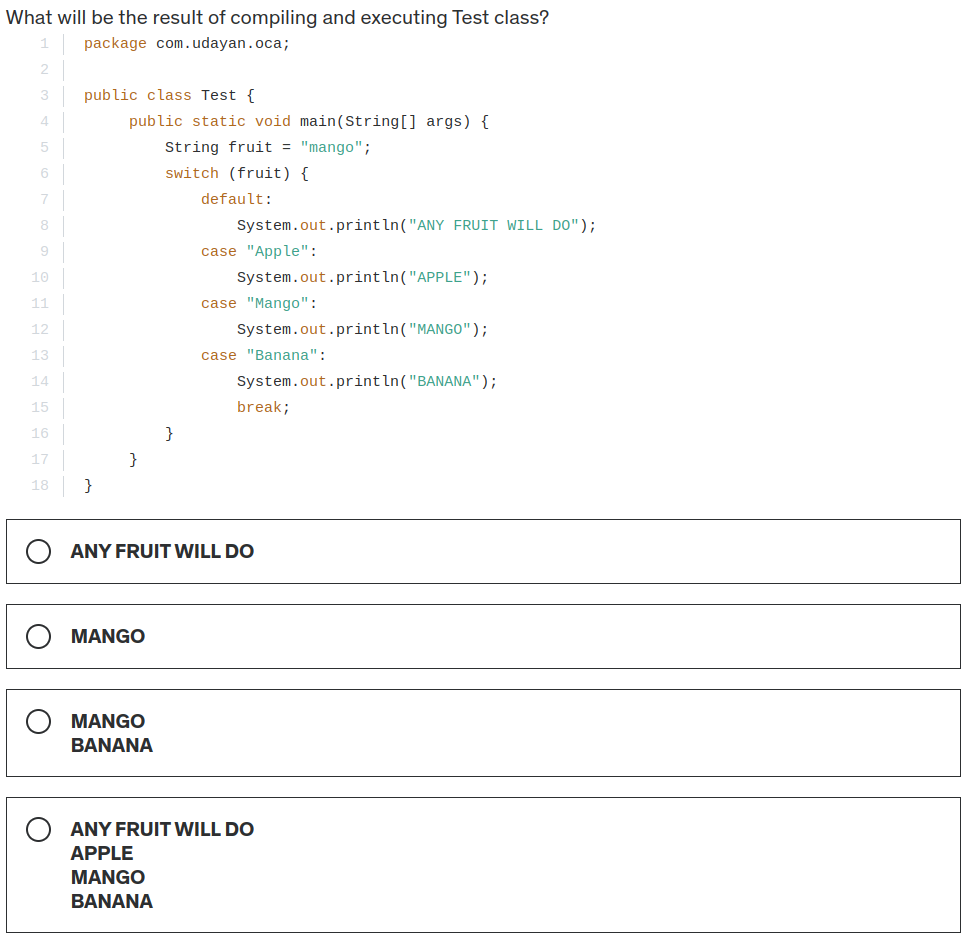This screenshot has height=942, width=975.
Task: Click the MANGO BANANA answer box
Action: pyautogui.click(x=483, y=733)
